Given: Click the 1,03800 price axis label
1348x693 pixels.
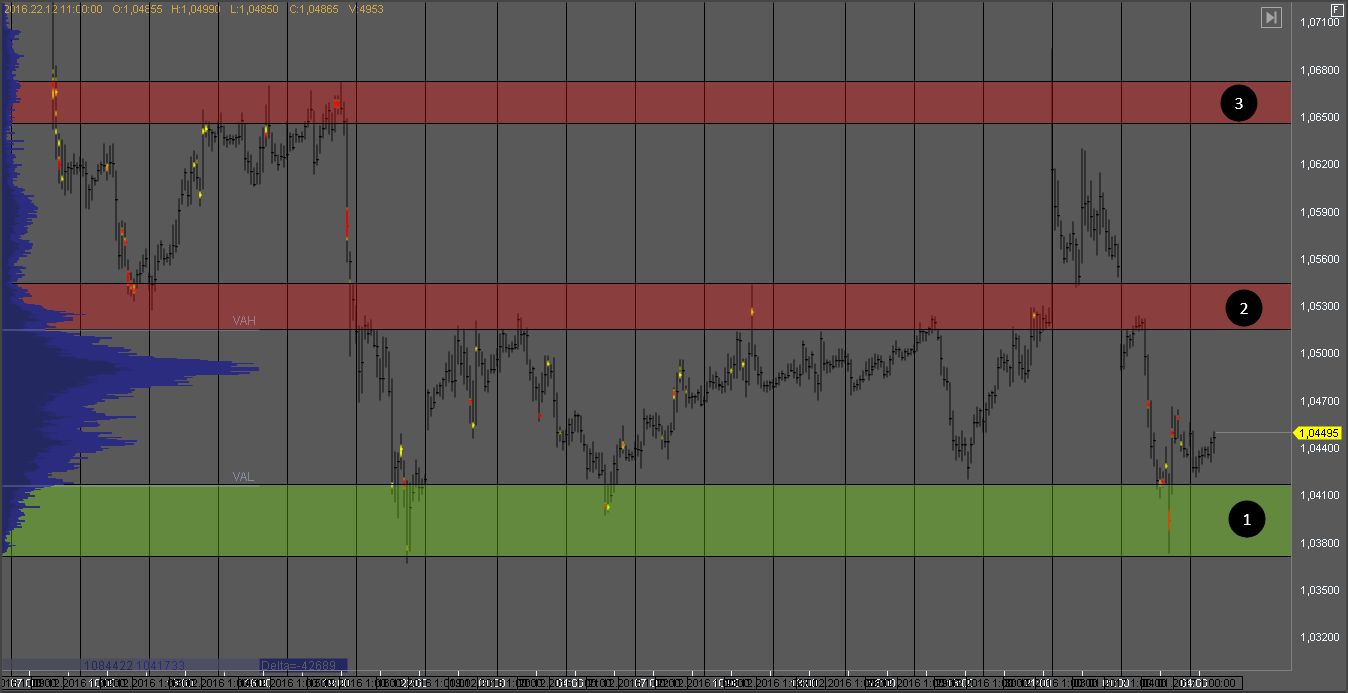Looking at the screenshot, I should point(1321,543).
